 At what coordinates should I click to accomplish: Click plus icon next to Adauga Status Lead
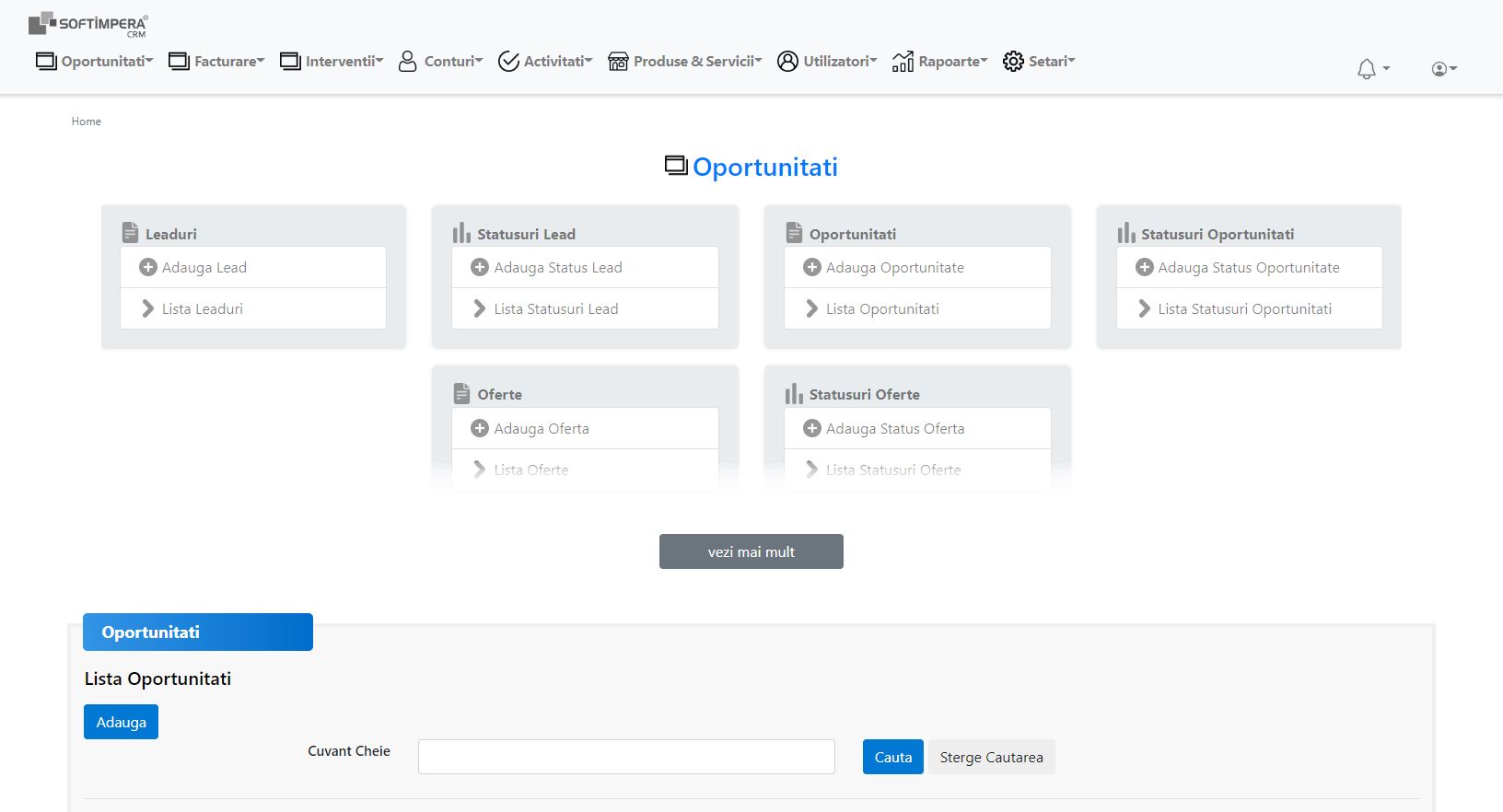479,267
